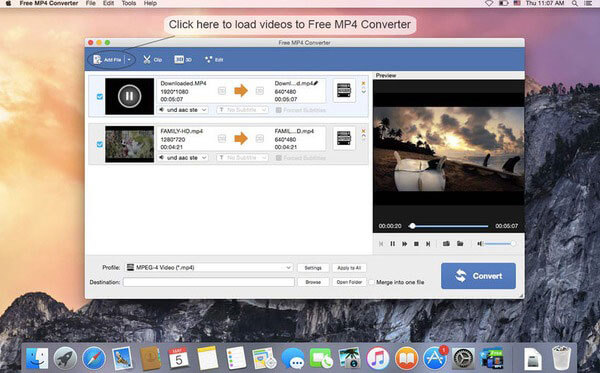Open the Apple menu

point(8,3)
